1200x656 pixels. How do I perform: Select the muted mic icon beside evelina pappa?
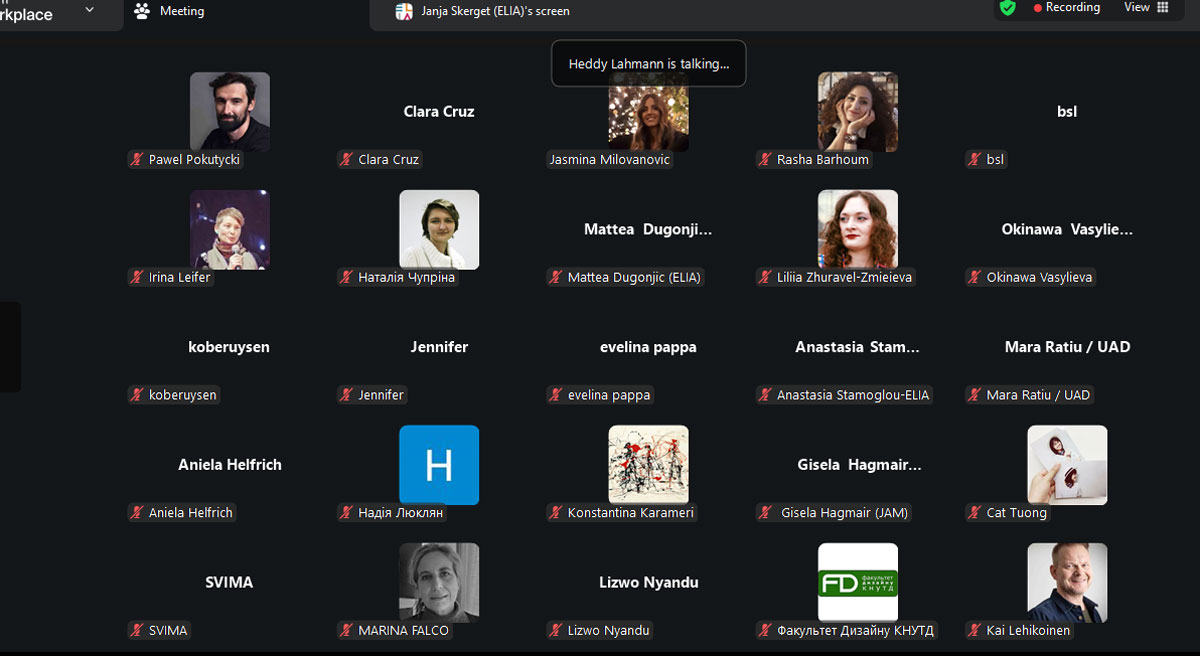click(x=556, y=395)
